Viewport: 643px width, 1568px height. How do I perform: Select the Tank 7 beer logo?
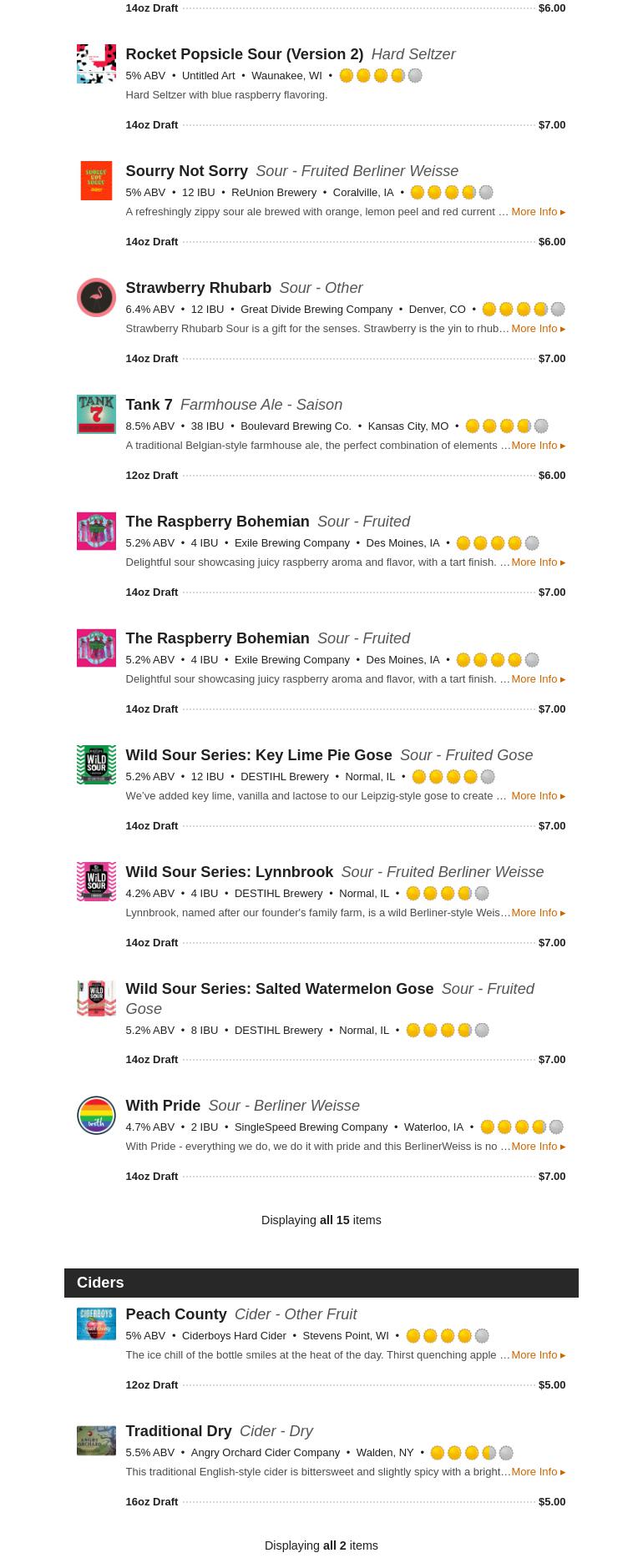96,414
